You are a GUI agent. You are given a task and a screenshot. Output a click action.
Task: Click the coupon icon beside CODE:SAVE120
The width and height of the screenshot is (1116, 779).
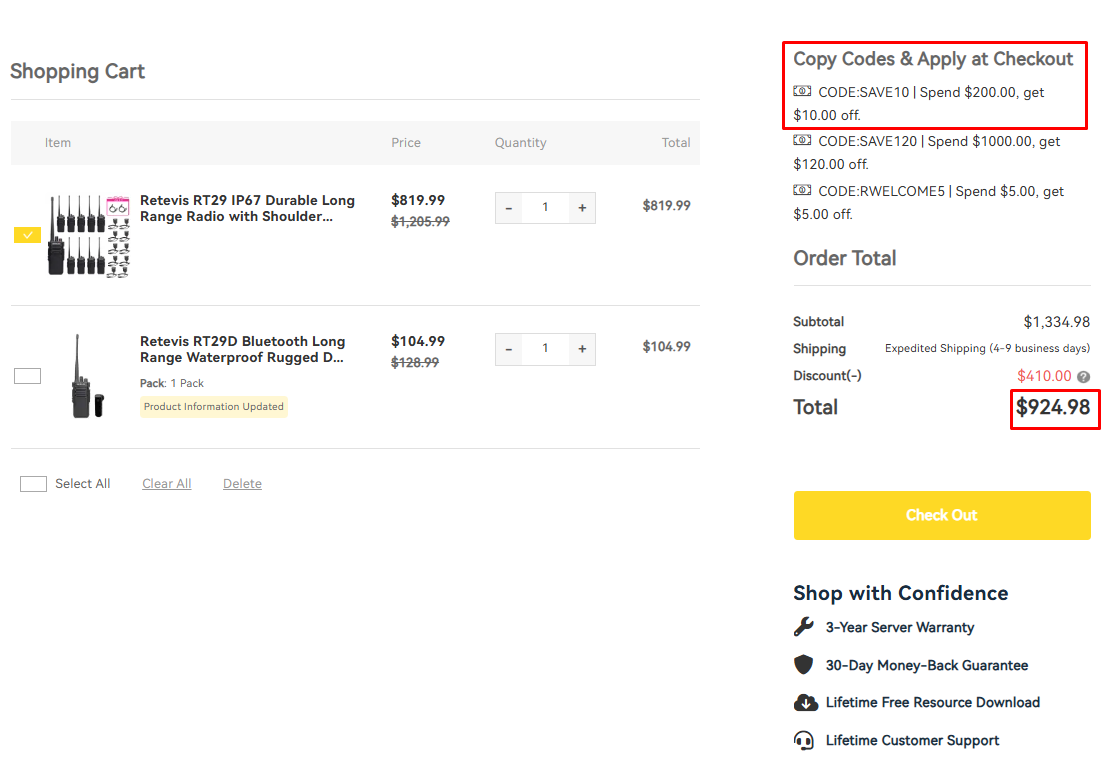point(802,140)
